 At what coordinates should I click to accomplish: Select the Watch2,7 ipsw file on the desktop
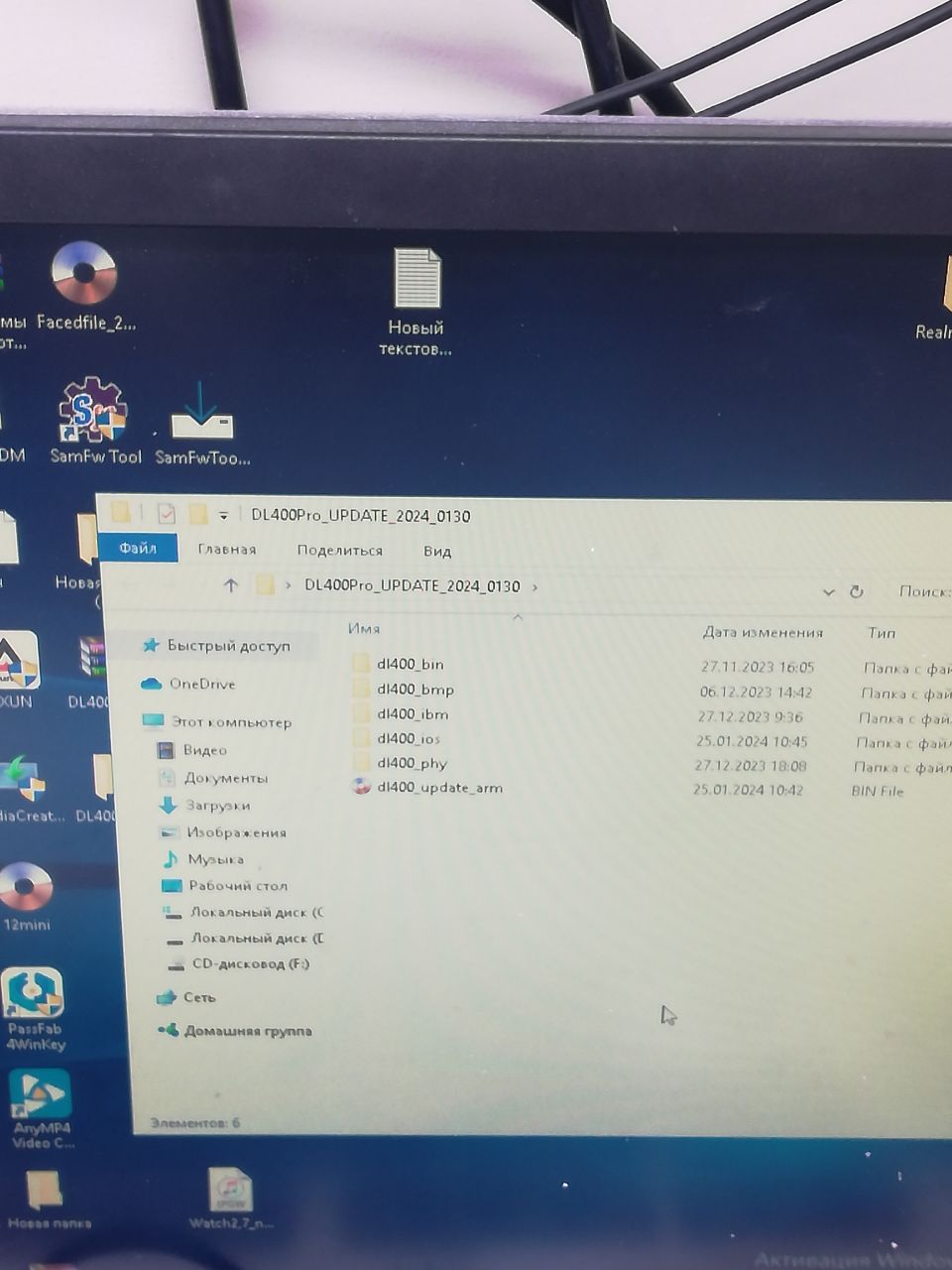[x=230, y=1199]
